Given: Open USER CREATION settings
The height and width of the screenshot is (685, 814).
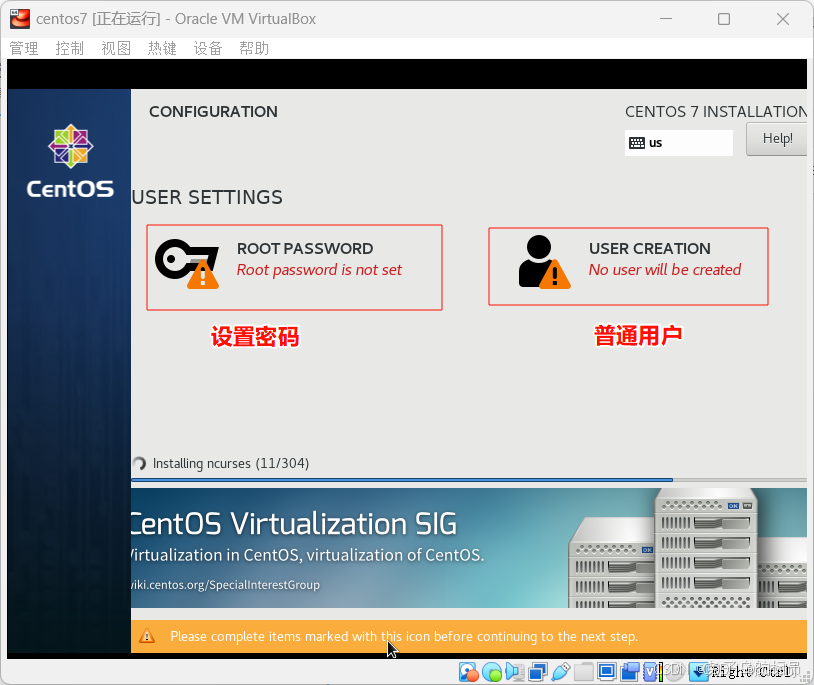Looking at the screenshot, I should click(628, 266).
